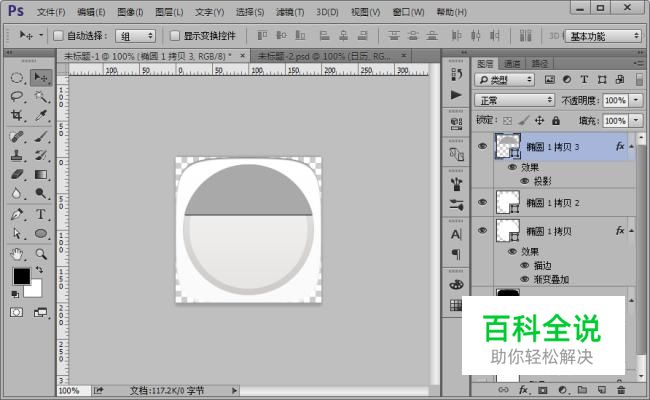Select the Elliptical Marquee tool
The height and width of the screenshot is (400, 650).
tap(17, 78)
